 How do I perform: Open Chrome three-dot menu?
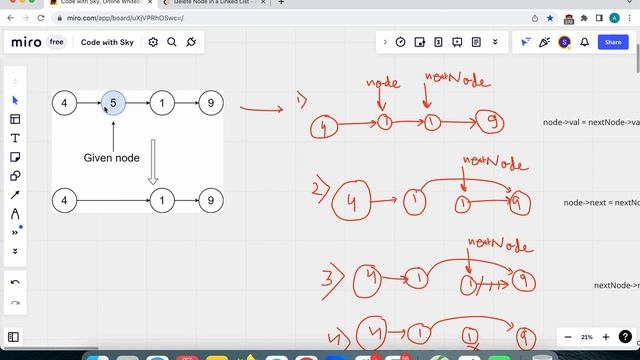coord(630,18)
